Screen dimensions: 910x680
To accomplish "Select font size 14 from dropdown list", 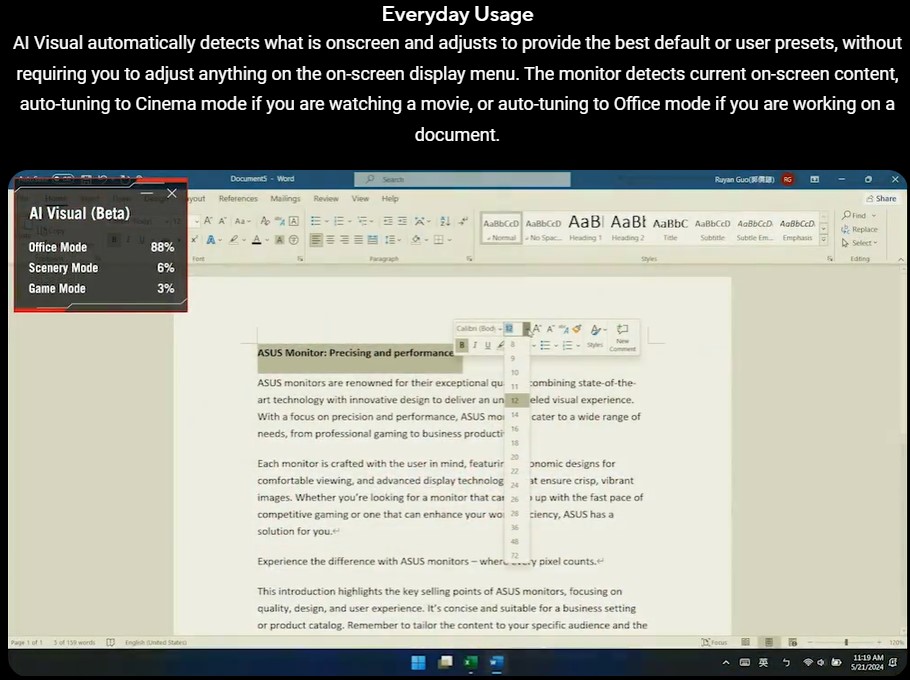I will 514,413.
